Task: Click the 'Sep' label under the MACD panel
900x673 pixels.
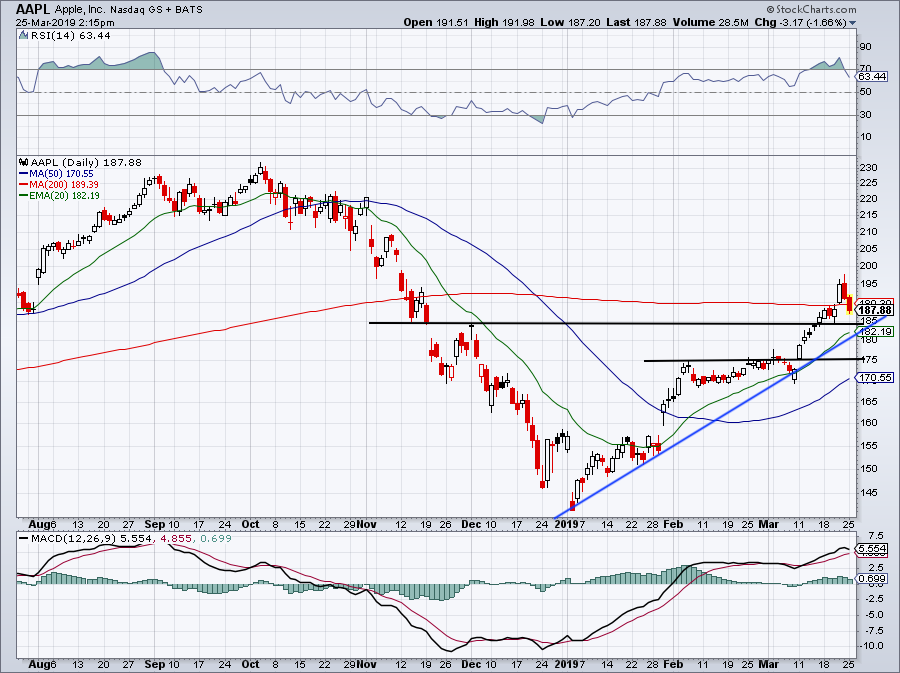Action: click(x=154, y=664)
